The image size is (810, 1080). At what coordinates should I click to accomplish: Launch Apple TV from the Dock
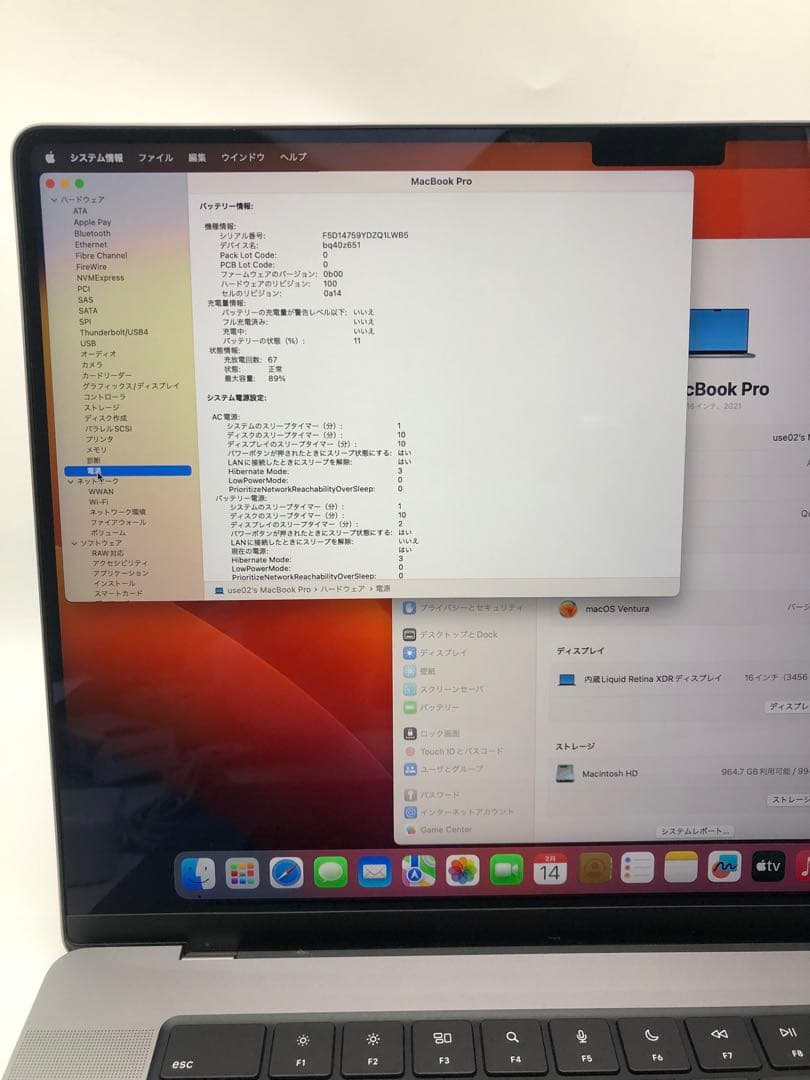click(768, 866)
